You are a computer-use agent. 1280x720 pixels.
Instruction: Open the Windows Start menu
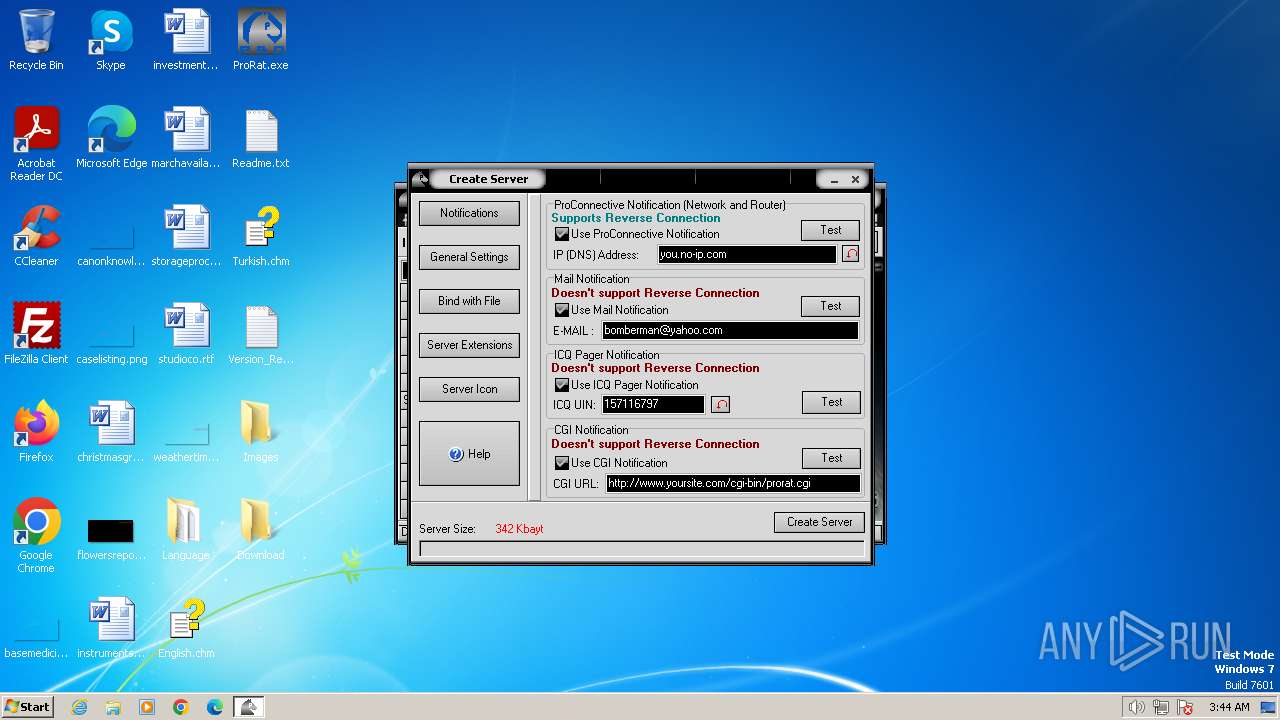[28, 706]
